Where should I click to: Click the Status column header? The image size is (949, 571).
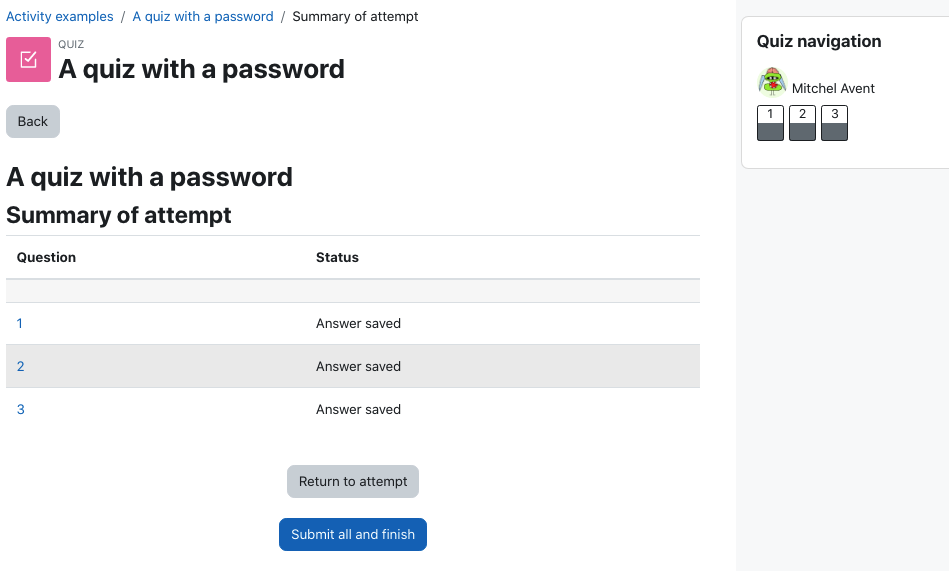[x=337, y=257]
